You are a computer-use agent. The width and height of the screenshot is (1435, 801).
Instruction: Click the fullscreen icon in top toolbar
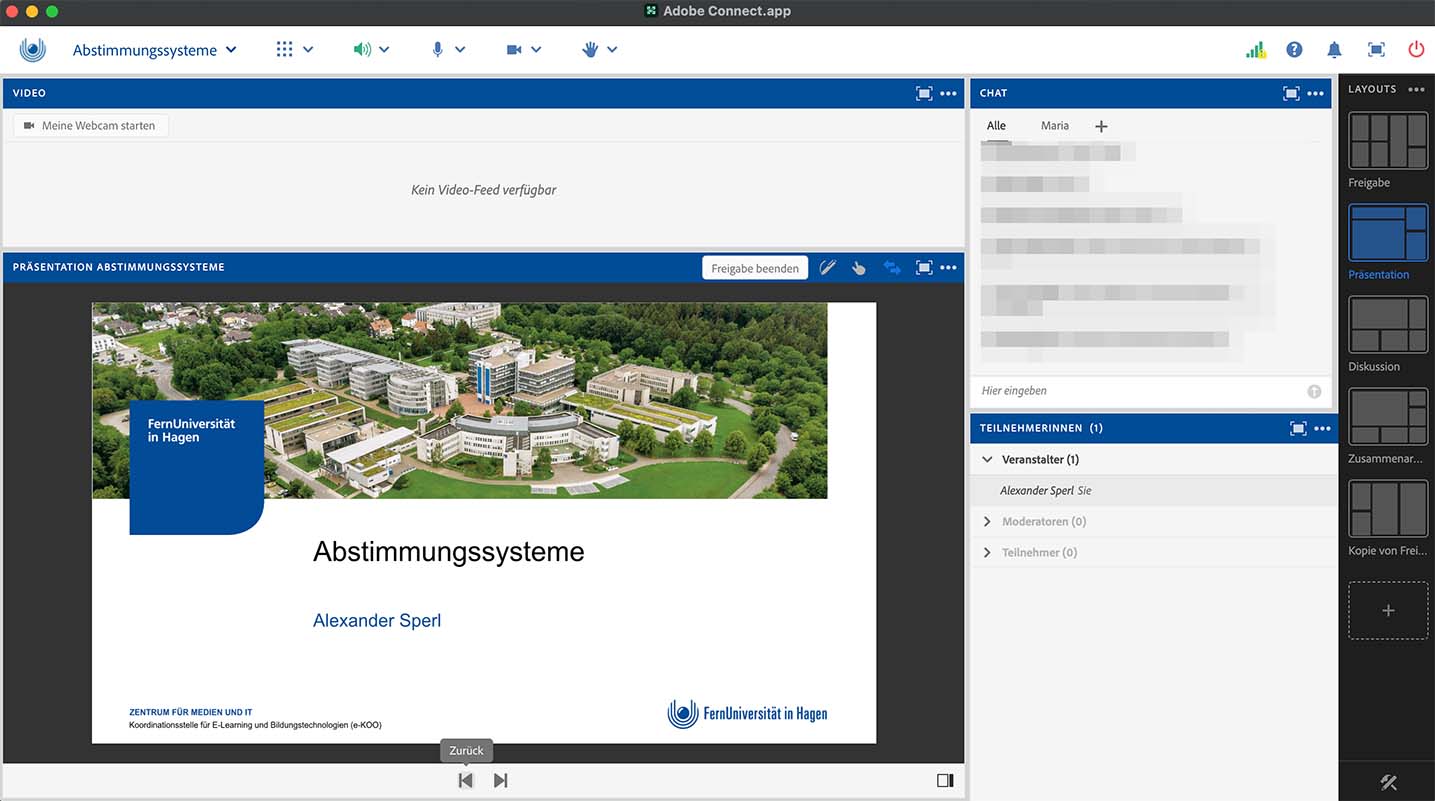(1376, 49)
